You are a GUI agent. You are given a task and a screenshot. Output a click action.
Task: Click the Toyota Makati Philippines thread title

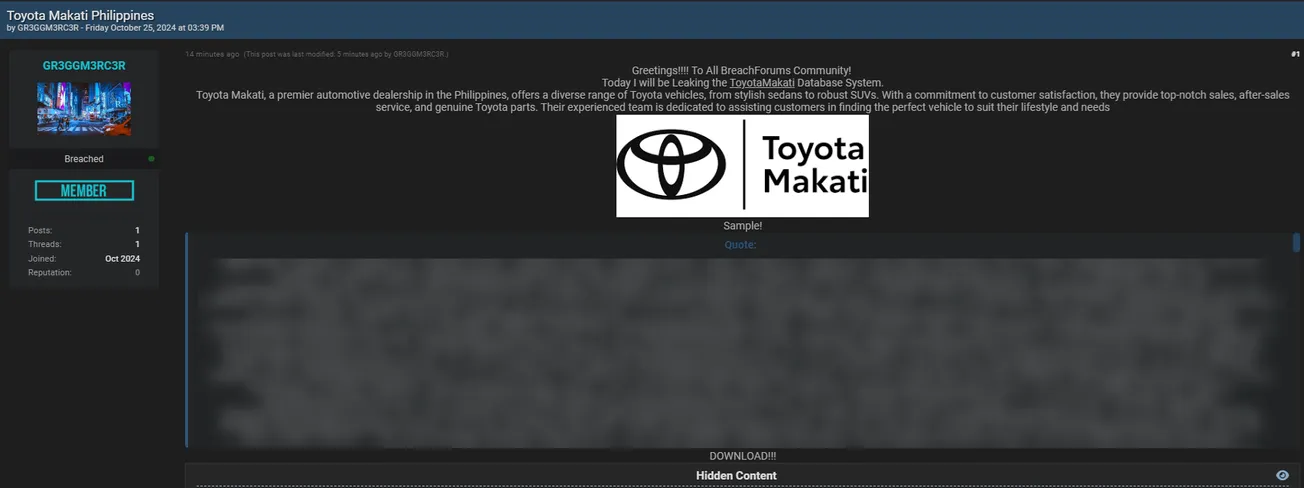pyautogui.click(x=80, y=15)
